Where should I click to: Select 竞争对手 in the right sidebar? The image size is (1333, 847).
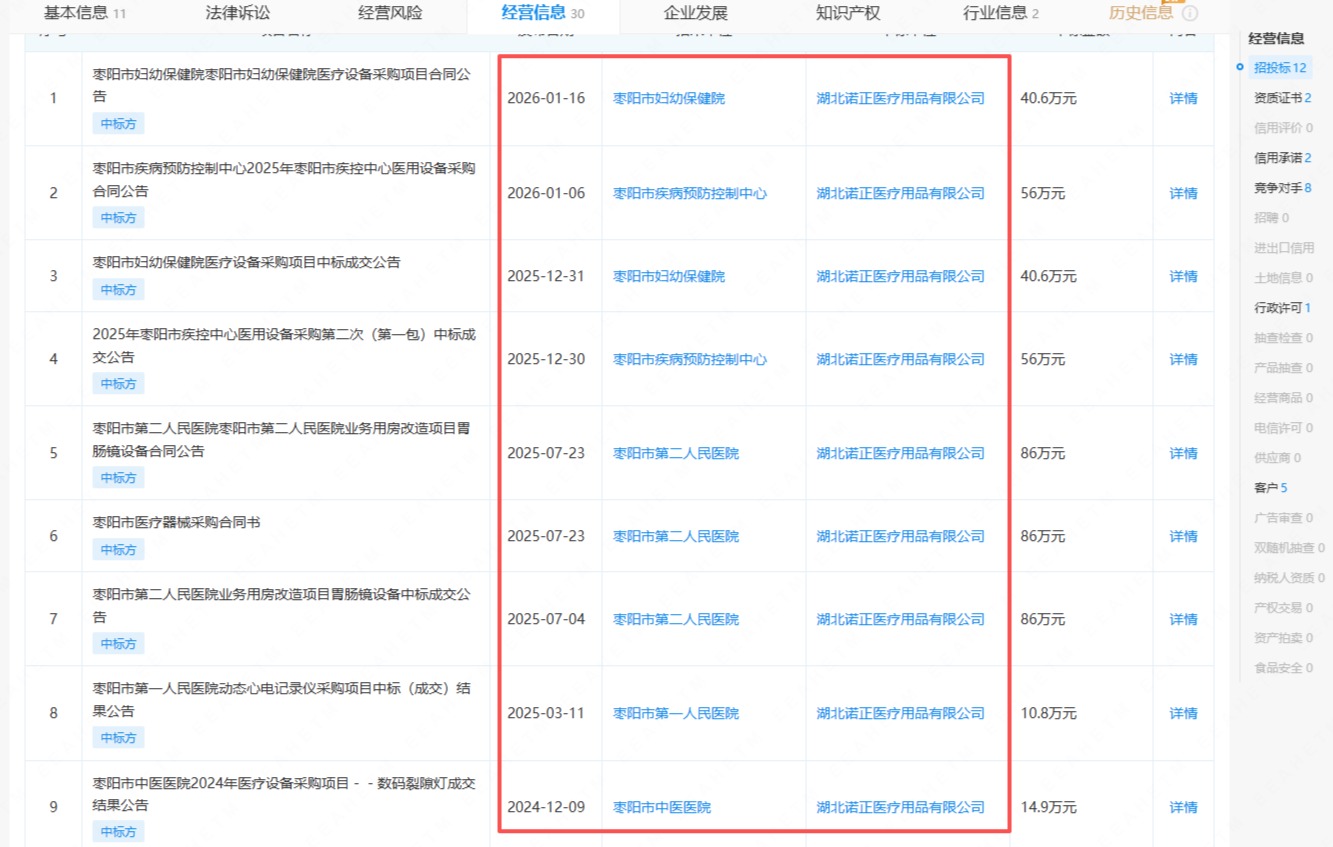[1282, 188]
